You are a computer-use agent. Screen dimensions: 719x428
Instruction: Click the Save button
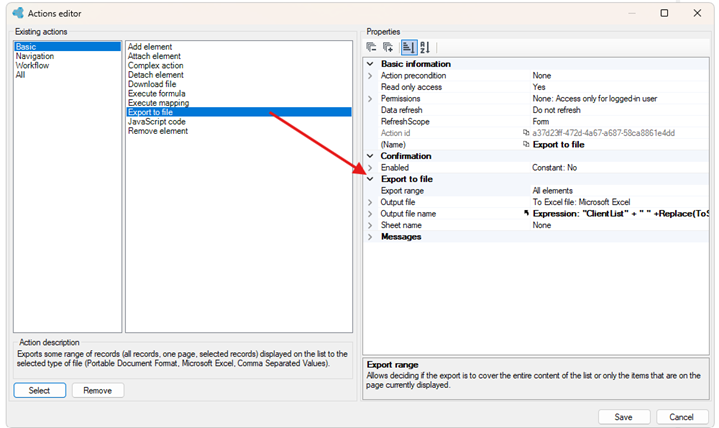(x=624, y=417)
